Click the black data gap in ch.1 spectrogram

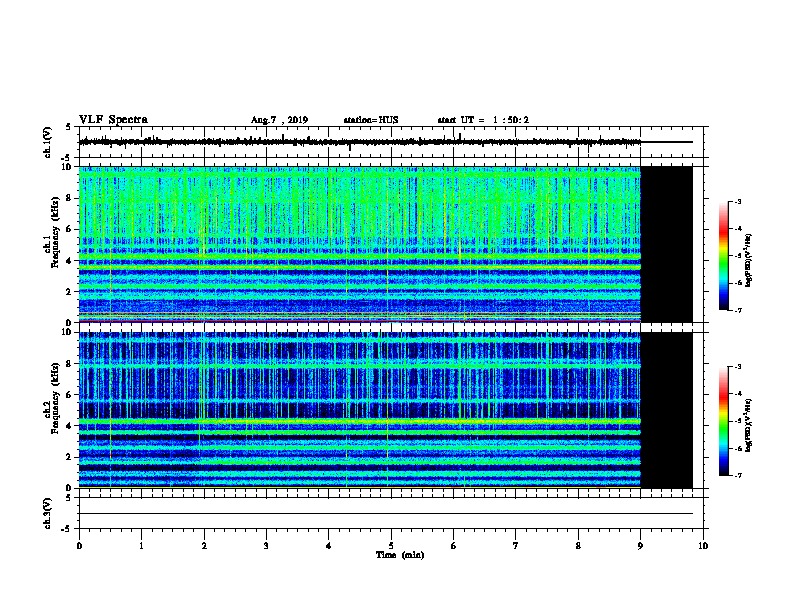[666, 244]
